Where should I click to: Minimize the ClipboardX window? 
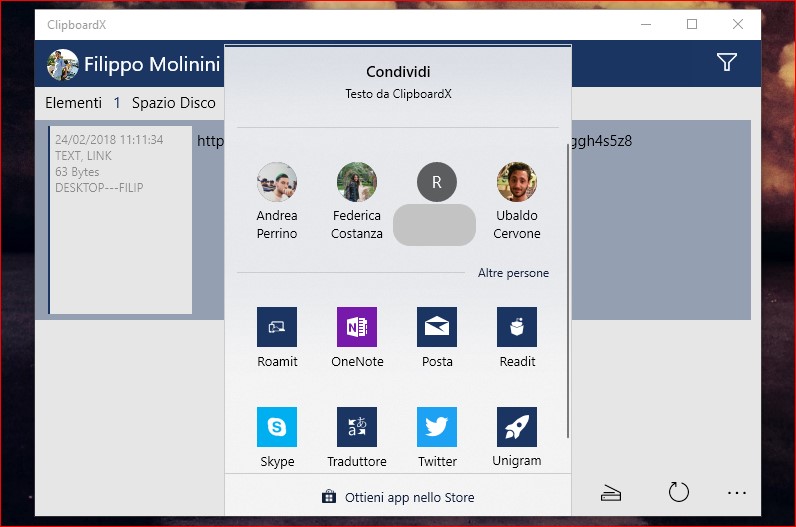646,24
